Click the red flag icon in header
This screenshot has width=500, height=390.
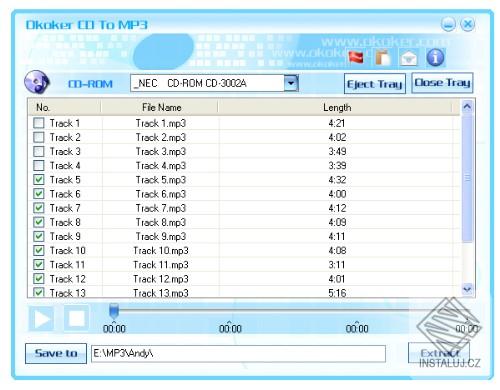(356, 57)
